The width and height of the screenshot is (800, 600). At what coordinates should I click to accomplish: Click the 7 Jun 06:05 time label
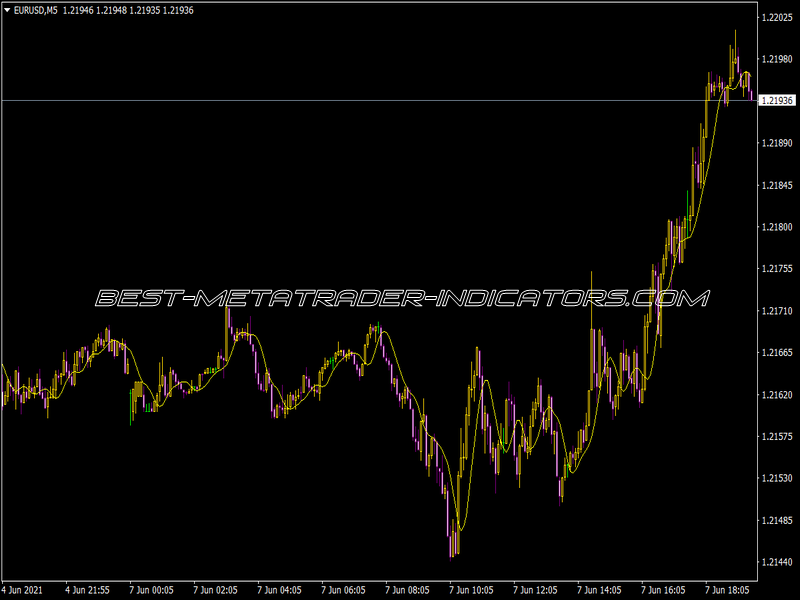(x=343, y=590)
